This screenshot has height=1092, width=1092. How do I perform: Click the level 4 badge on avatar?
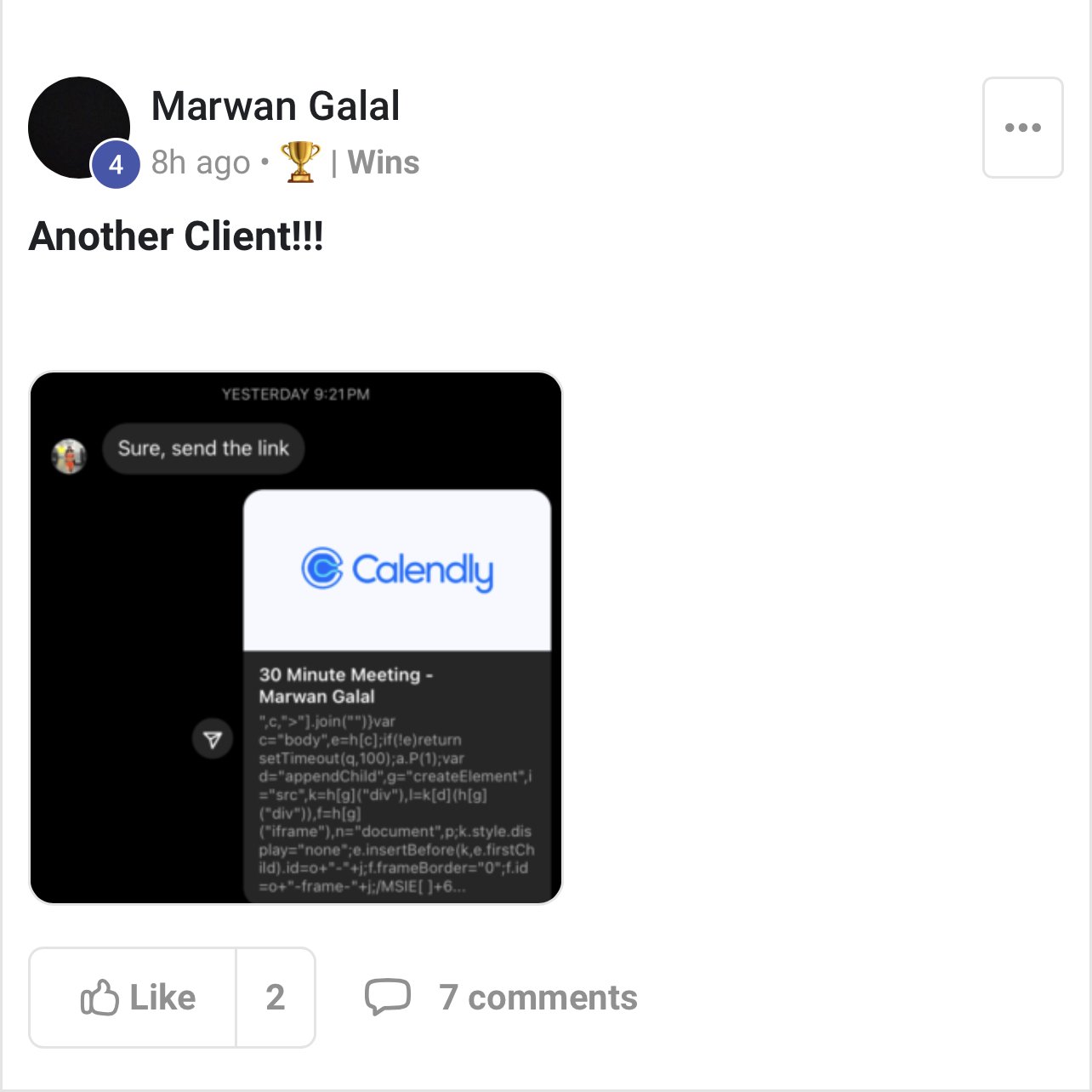116,164
